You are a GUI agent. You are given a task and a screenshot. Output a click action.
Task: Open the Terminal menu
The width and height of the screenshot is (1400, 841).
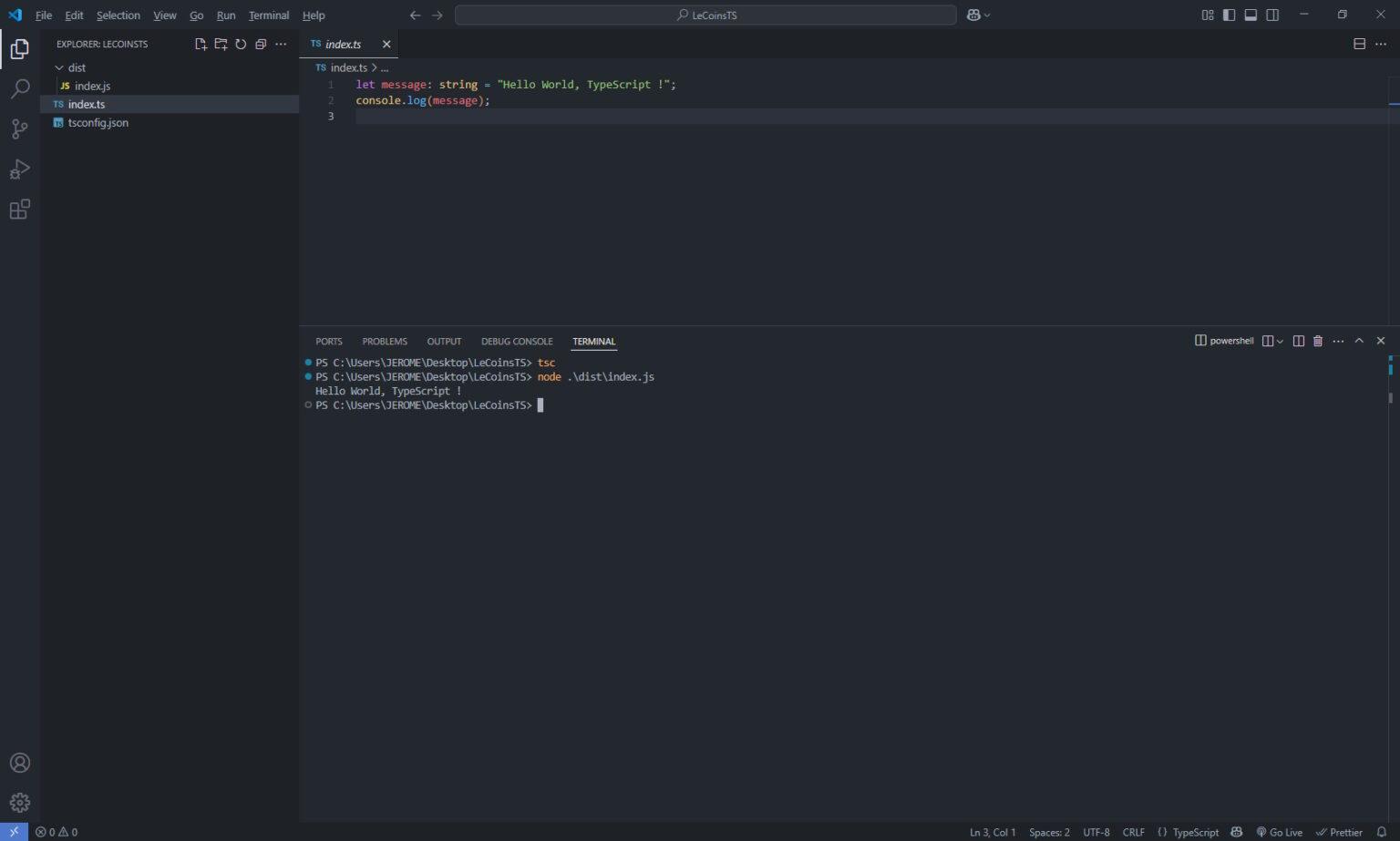tap(268, 15)
